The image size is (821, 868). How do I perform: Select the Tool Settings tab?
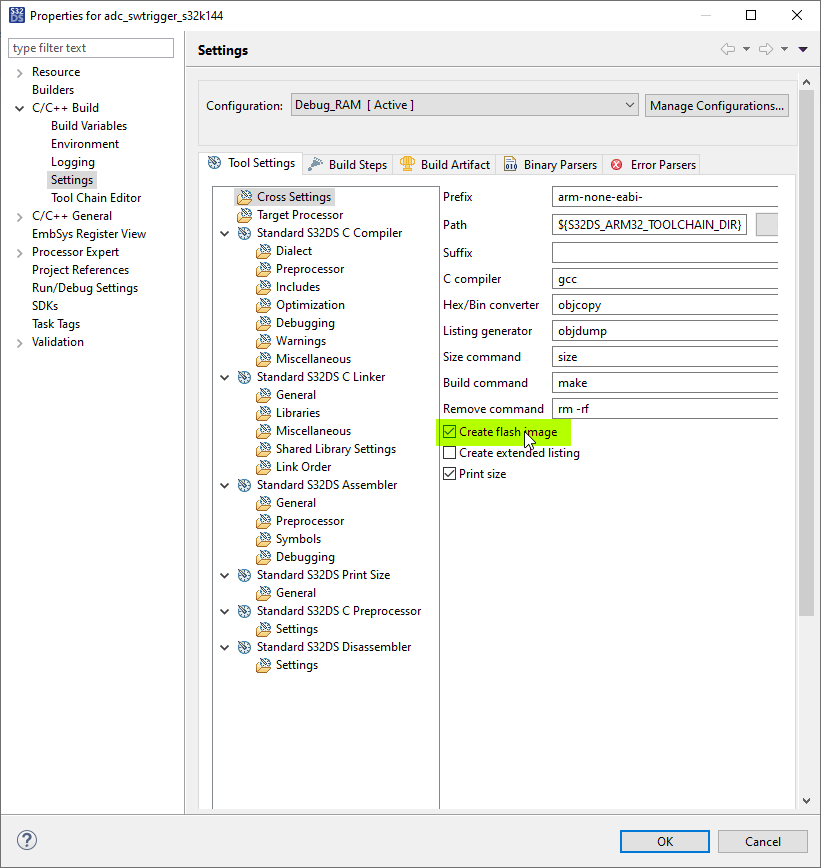[x=251, y=163]
